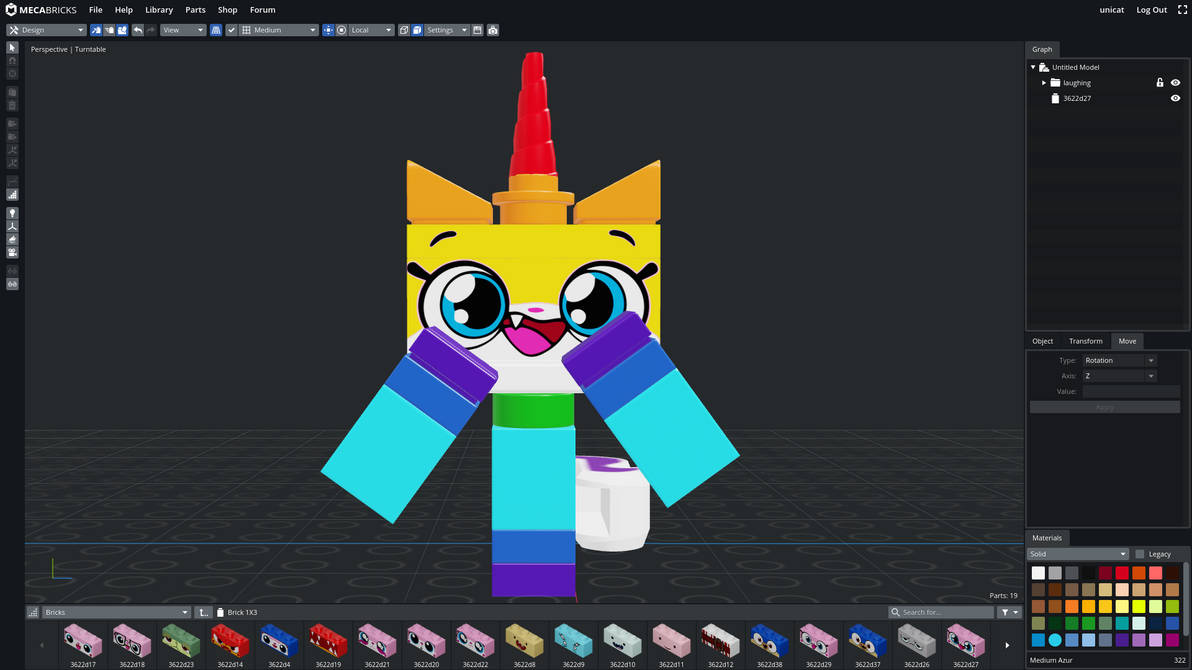Click the perspective grid icon after View dropdown

[x=216, y=30]
